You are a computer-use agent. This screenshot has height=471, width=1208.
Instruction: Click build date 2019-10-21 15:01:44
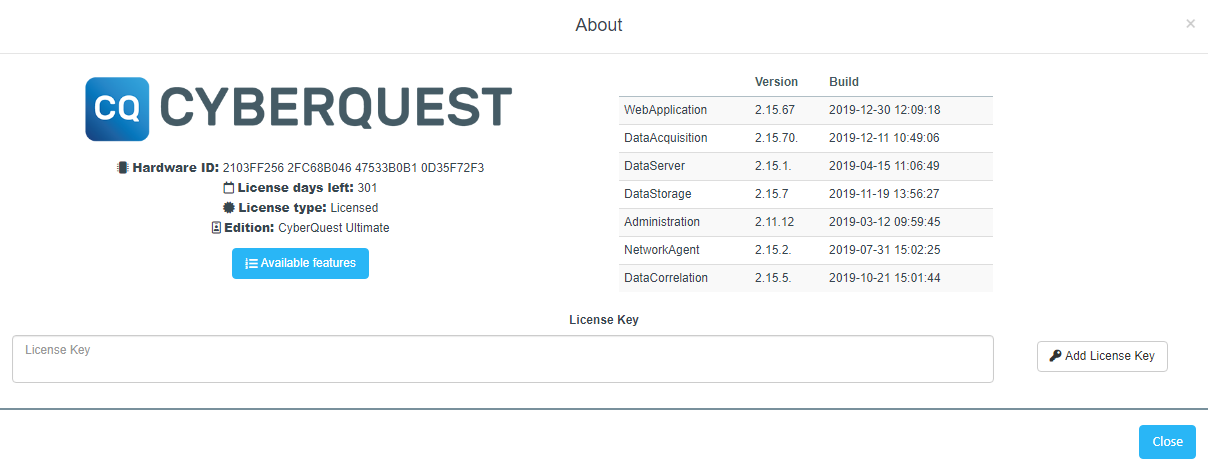pyautogui.click(x=884, y=278)
